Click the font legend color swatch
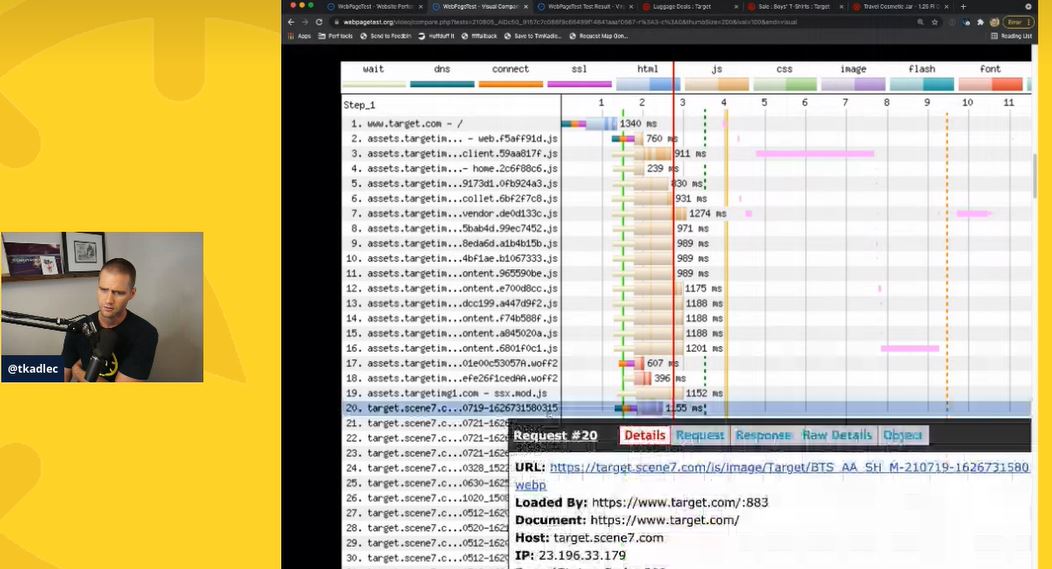The height and width of the screenshot is (569, 1052). tap(990, 85)
